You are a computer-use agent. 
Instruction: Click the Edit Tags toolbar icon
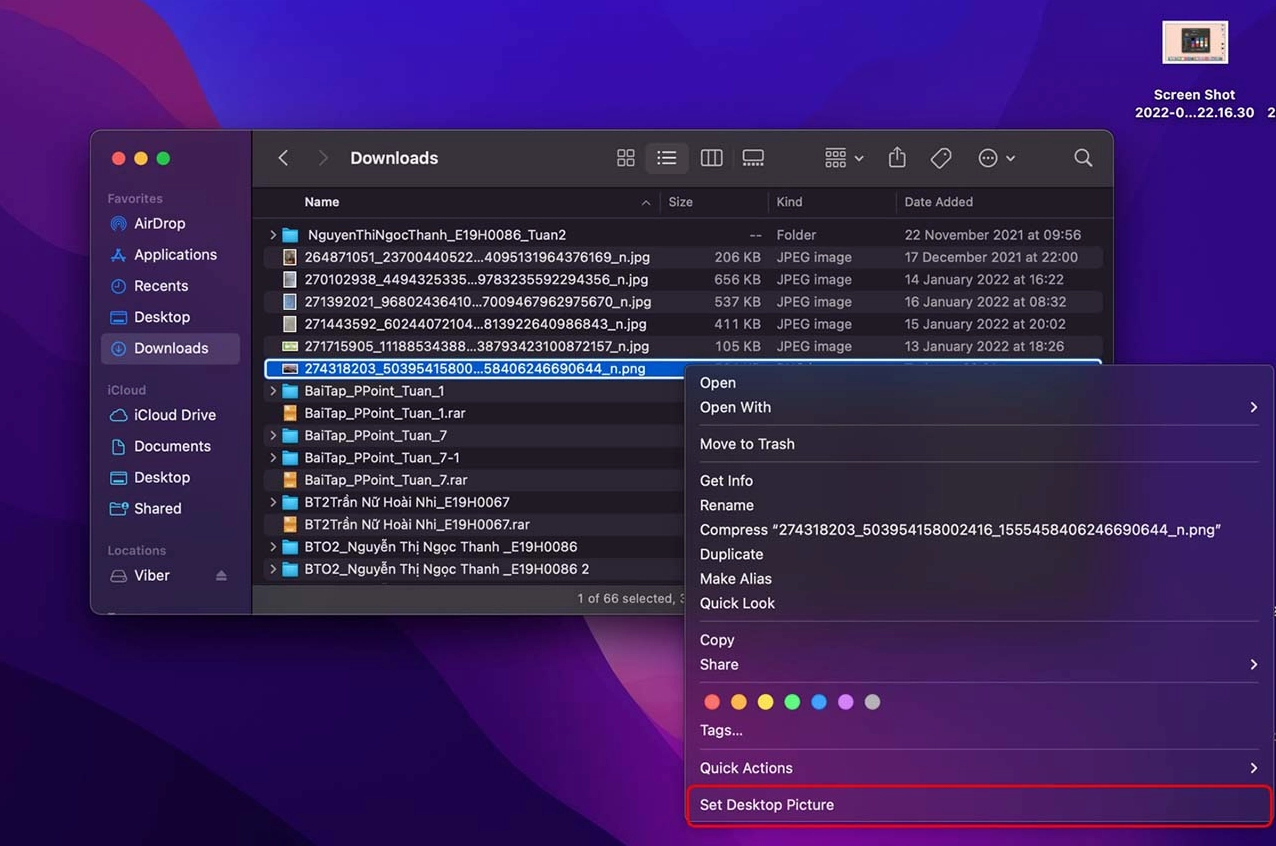coord(940,158)
